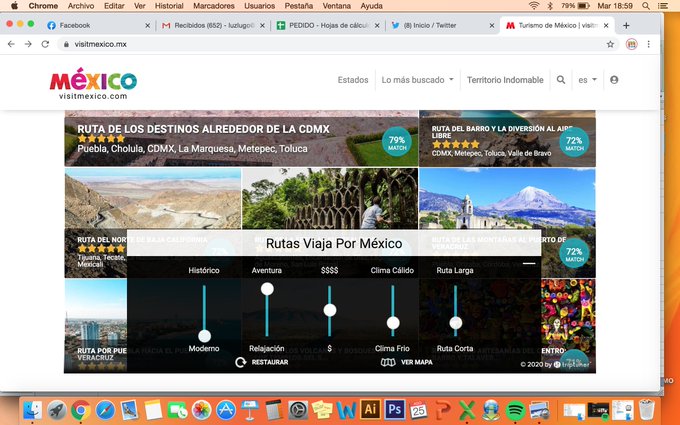Expand the Lo más buscado dropdown
This screenshot has height=425, width=680.
417,79
